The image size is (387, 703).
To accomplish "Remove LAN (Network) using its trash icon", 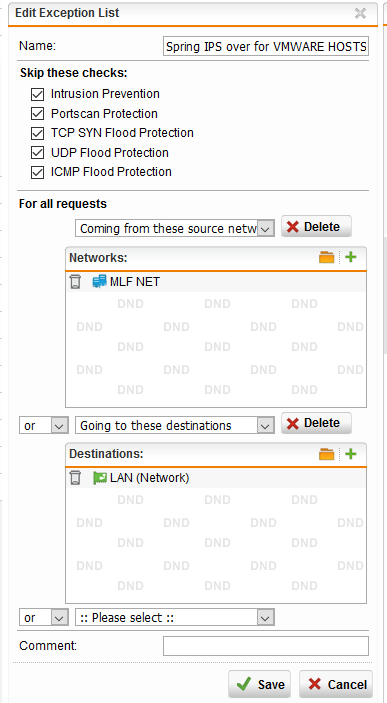I will pyautogui.click(x=75, y=478).
